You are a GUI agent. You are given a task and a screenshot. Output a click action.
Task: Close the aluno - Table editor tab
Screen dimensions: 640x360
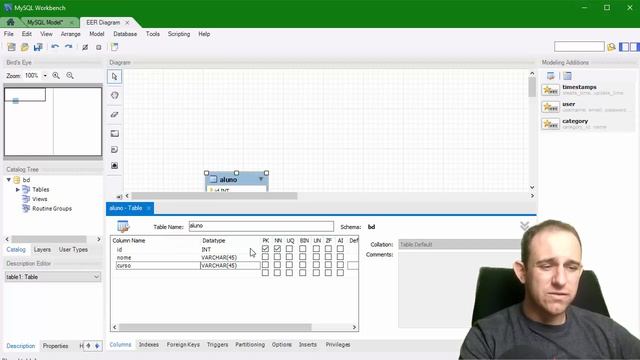point(149,208)
